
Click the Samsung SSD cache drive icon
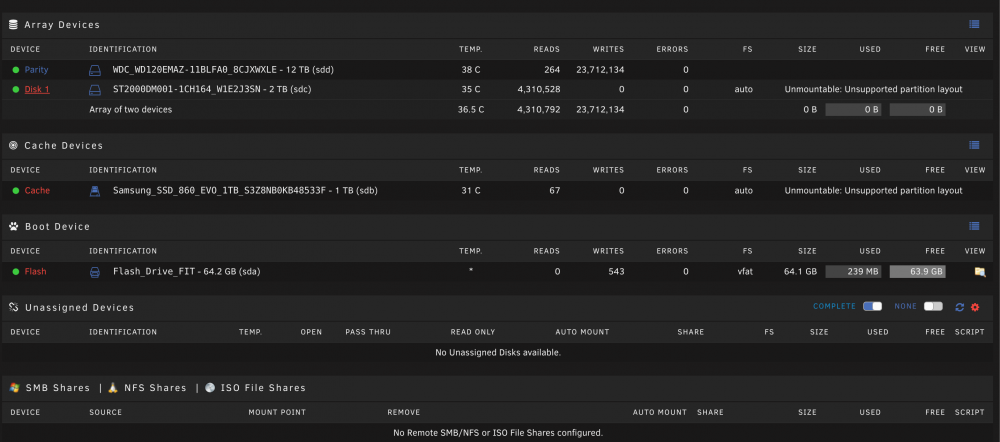click(x=94, y=190)
